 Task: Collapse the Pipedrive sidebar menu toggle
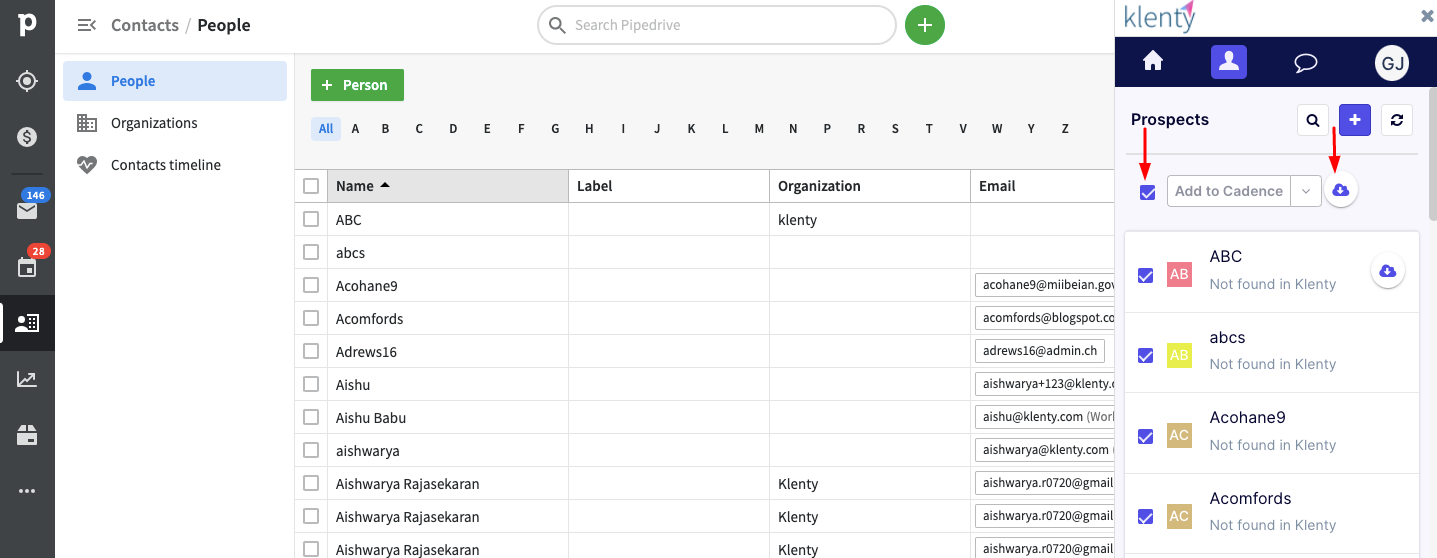point(87,25)
